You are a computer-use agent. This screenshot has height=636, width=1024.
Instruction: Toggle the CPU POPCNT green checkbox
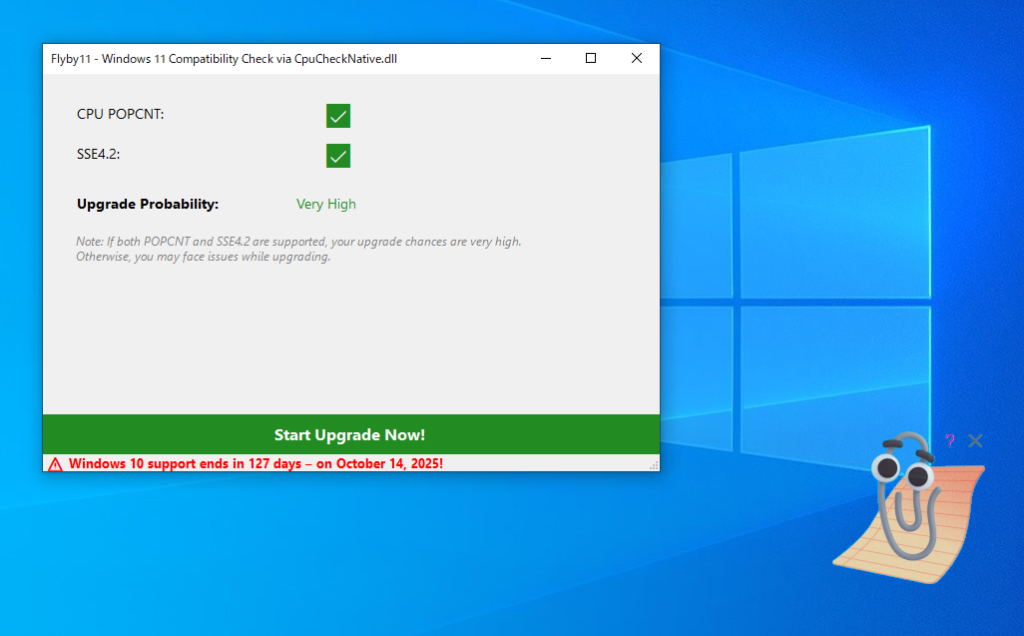click(x=338, y=116)
